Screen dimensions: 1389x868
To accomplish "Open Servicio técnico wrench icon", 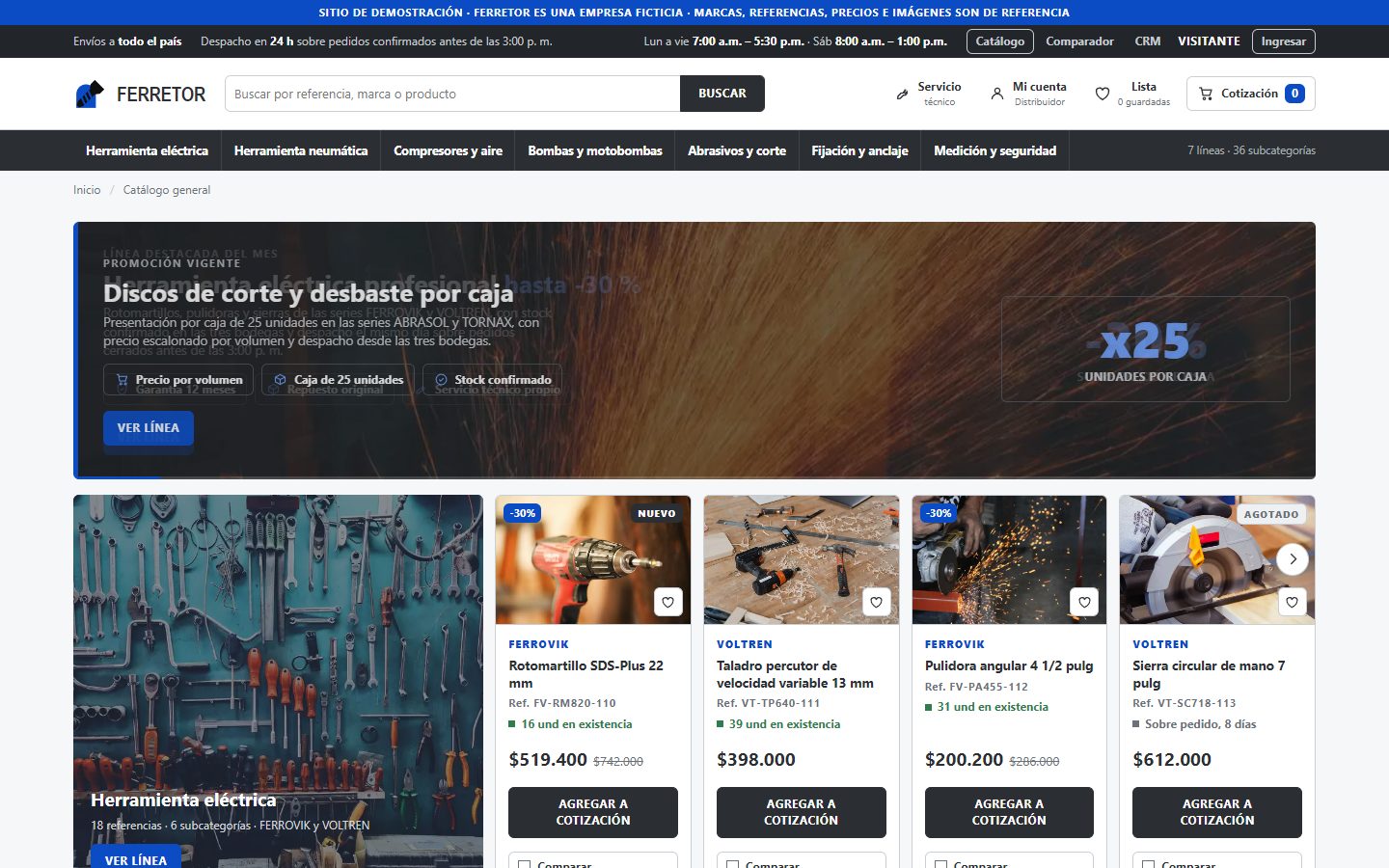I will point(902,95).
